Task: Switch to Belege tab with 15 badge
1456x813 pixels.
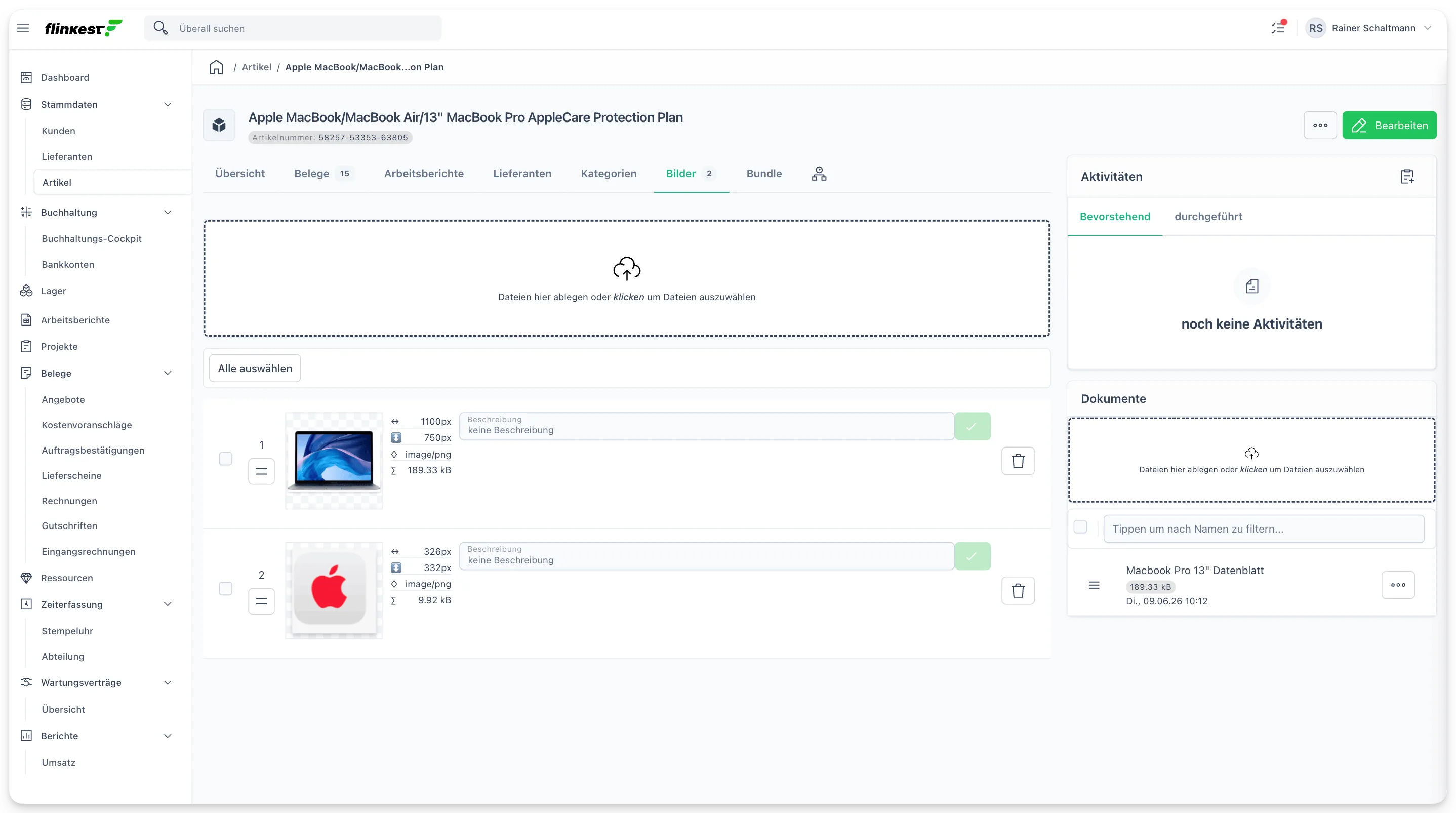Action: 324,174
